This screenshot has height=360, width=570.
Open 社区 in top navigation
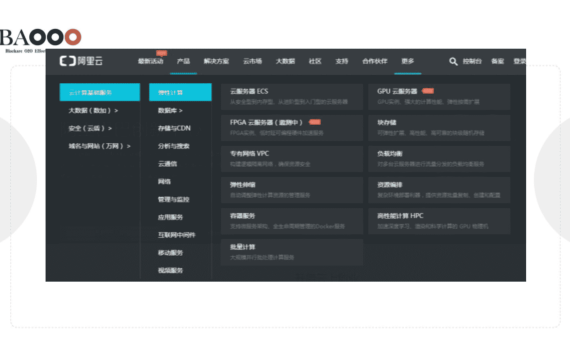click(315, 61)
